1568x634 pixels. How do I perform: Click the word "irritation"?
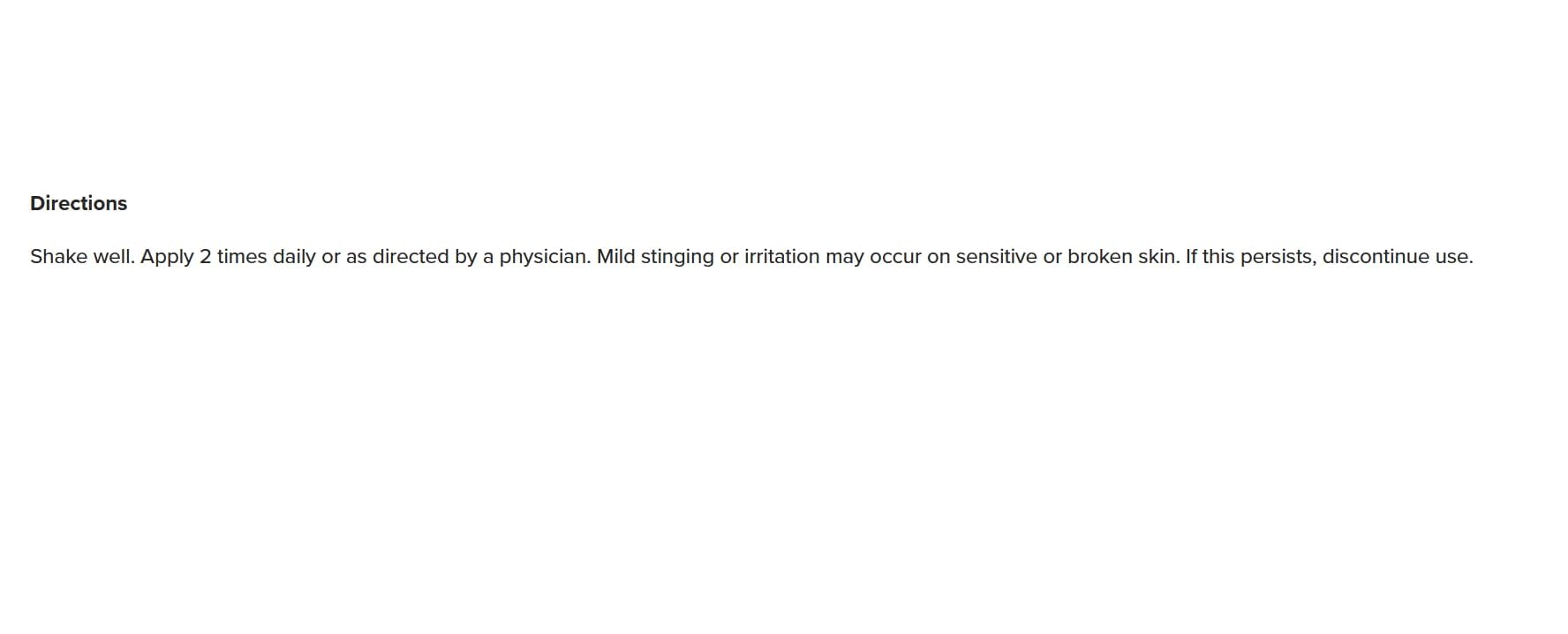(781, 257)
